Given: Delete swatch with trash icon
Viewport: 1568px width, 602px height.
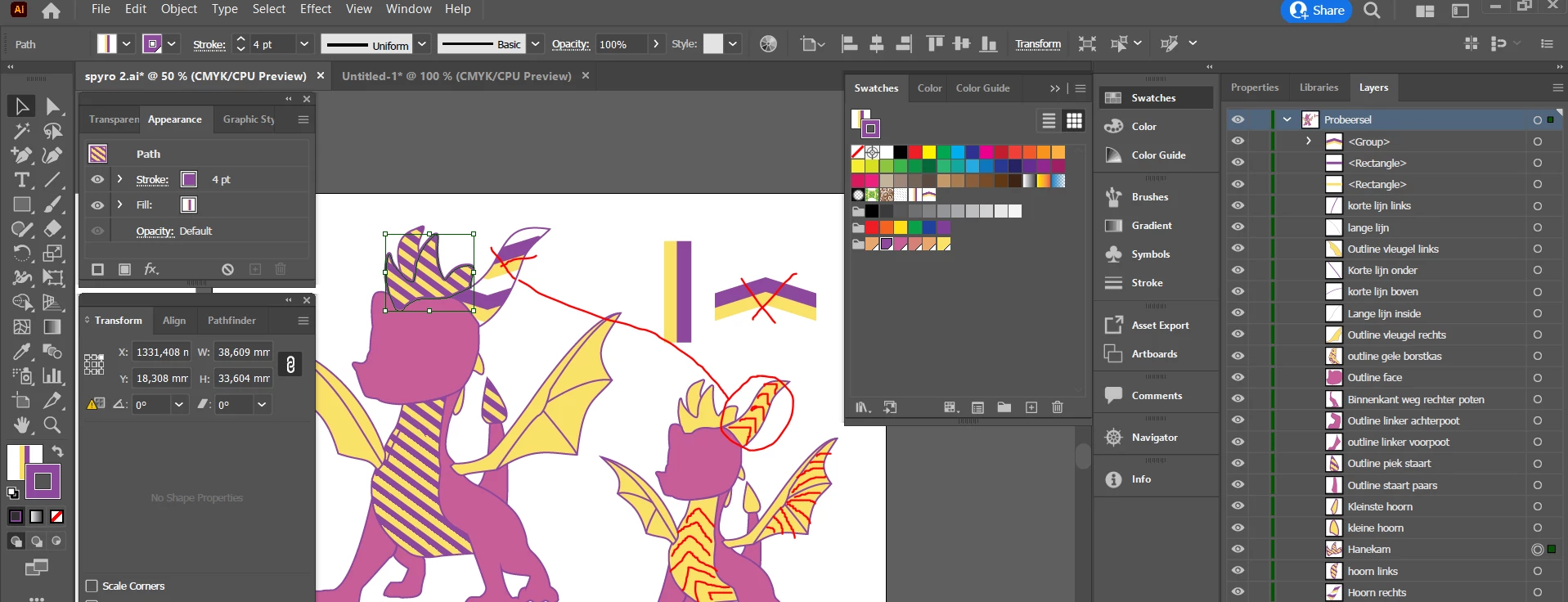Looking at the screenshot, I should 1057,407.
